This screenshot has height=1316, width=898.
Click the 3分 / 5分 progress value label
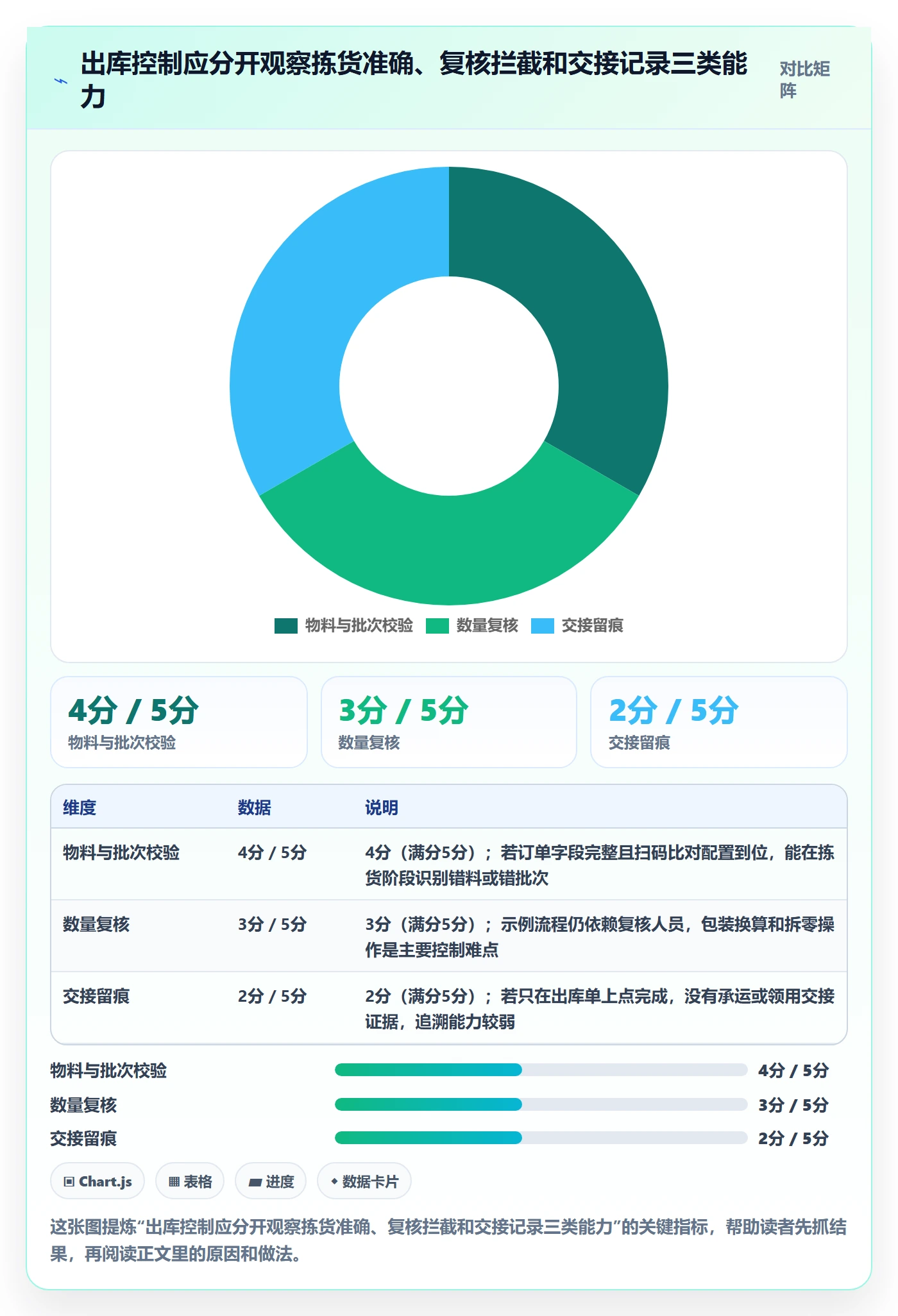793,1105
